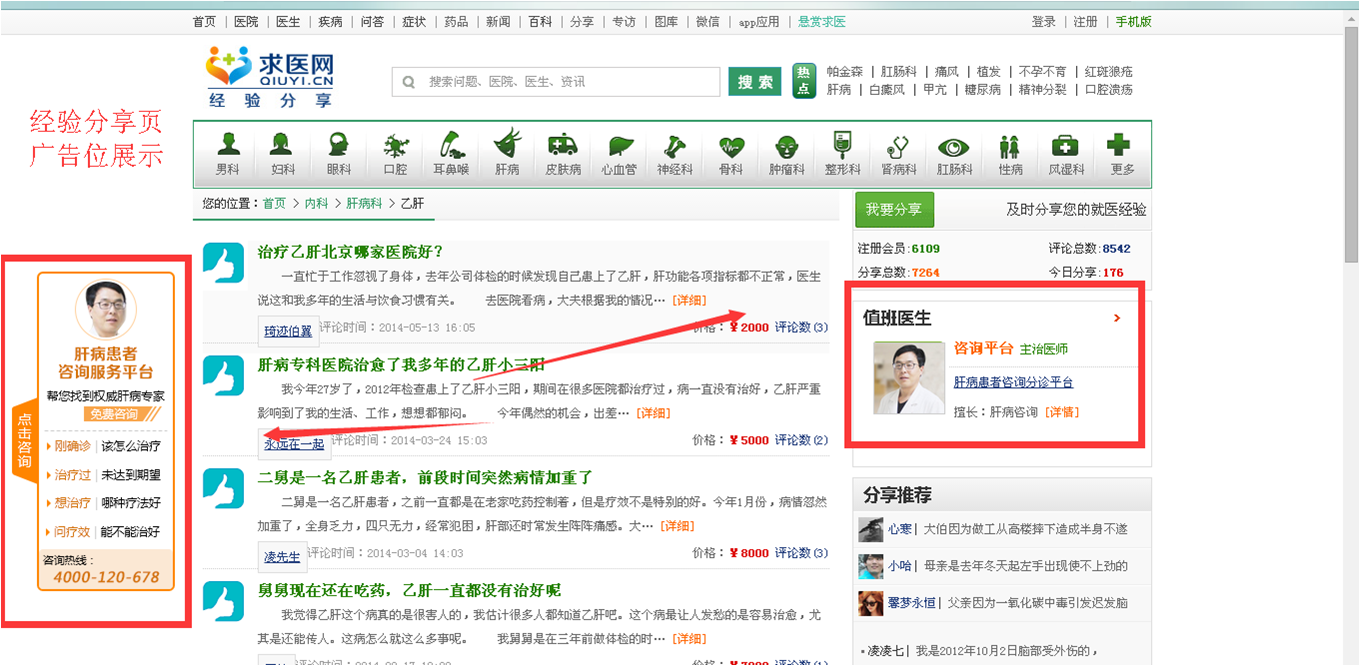Click the 肝病 liver disease icon
Viewport: 1360px width, 666px height.
[507, 152]
